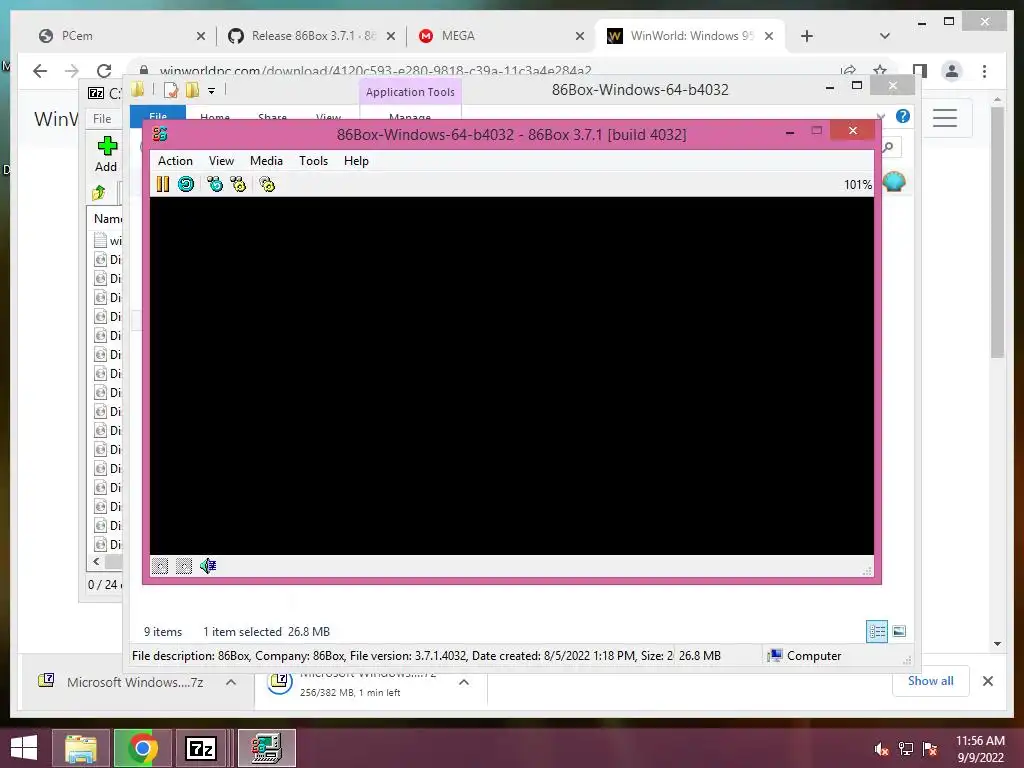Click the hard reset icon in 86Box

pyautogui.click(x=186, y=184)
